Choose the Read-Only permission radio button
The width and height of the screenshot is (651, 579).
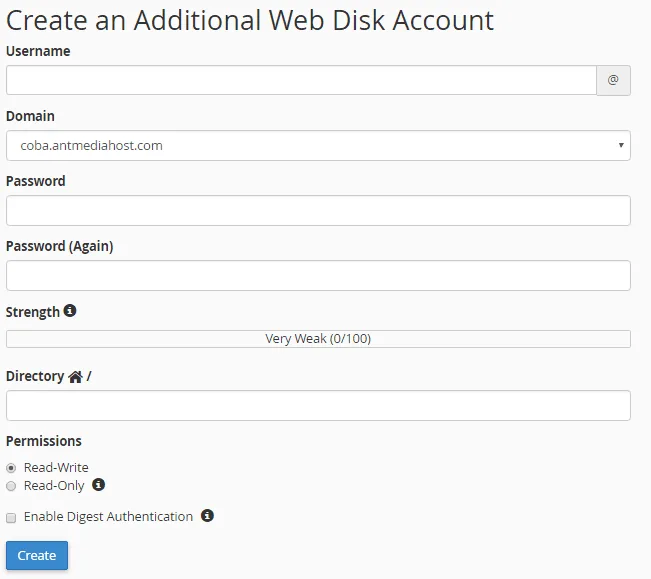coord(11,486)
